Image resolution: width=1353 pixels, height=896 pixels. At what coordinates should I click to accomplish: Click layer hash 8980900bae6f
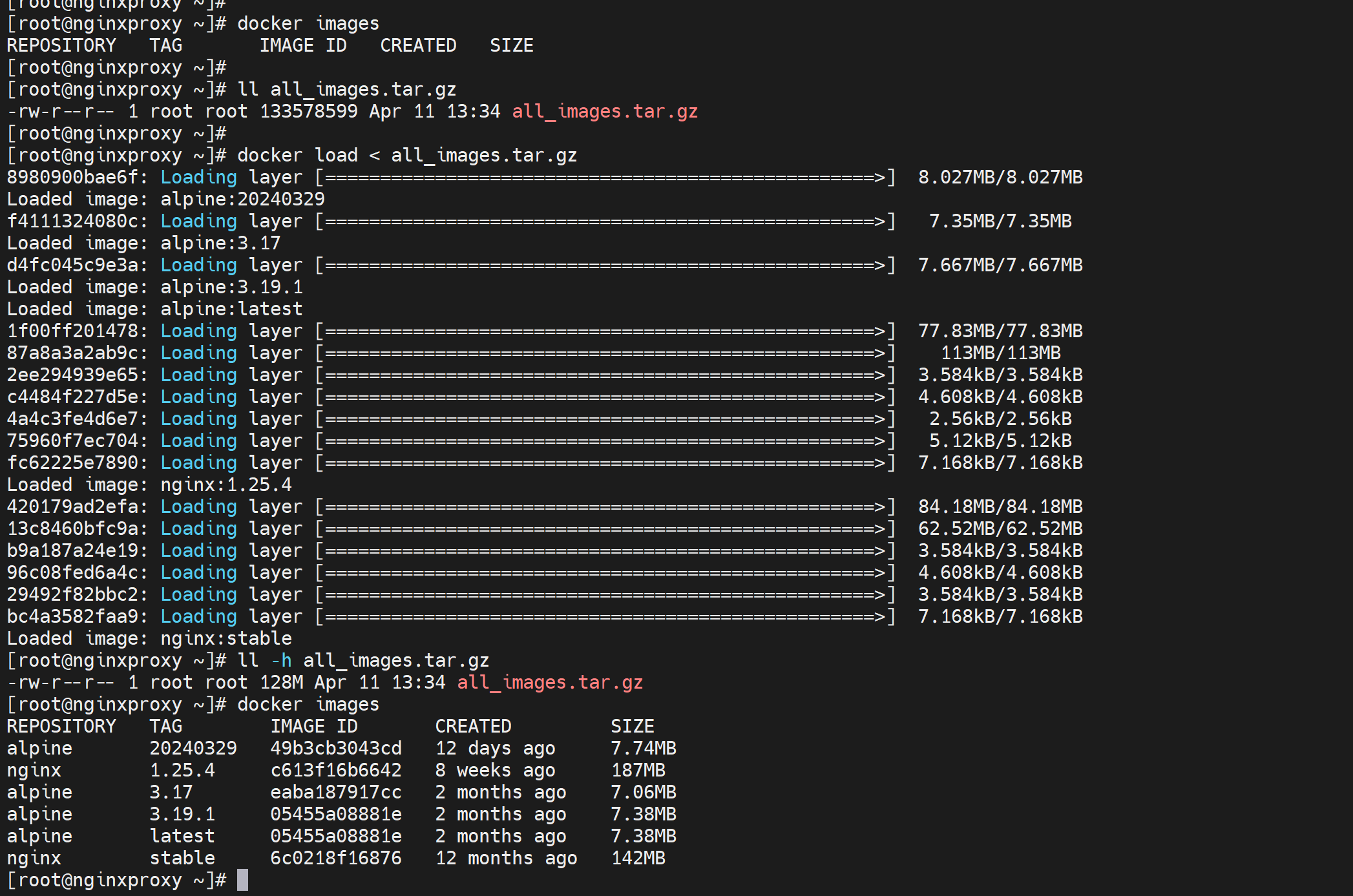(x=72, y=177)
